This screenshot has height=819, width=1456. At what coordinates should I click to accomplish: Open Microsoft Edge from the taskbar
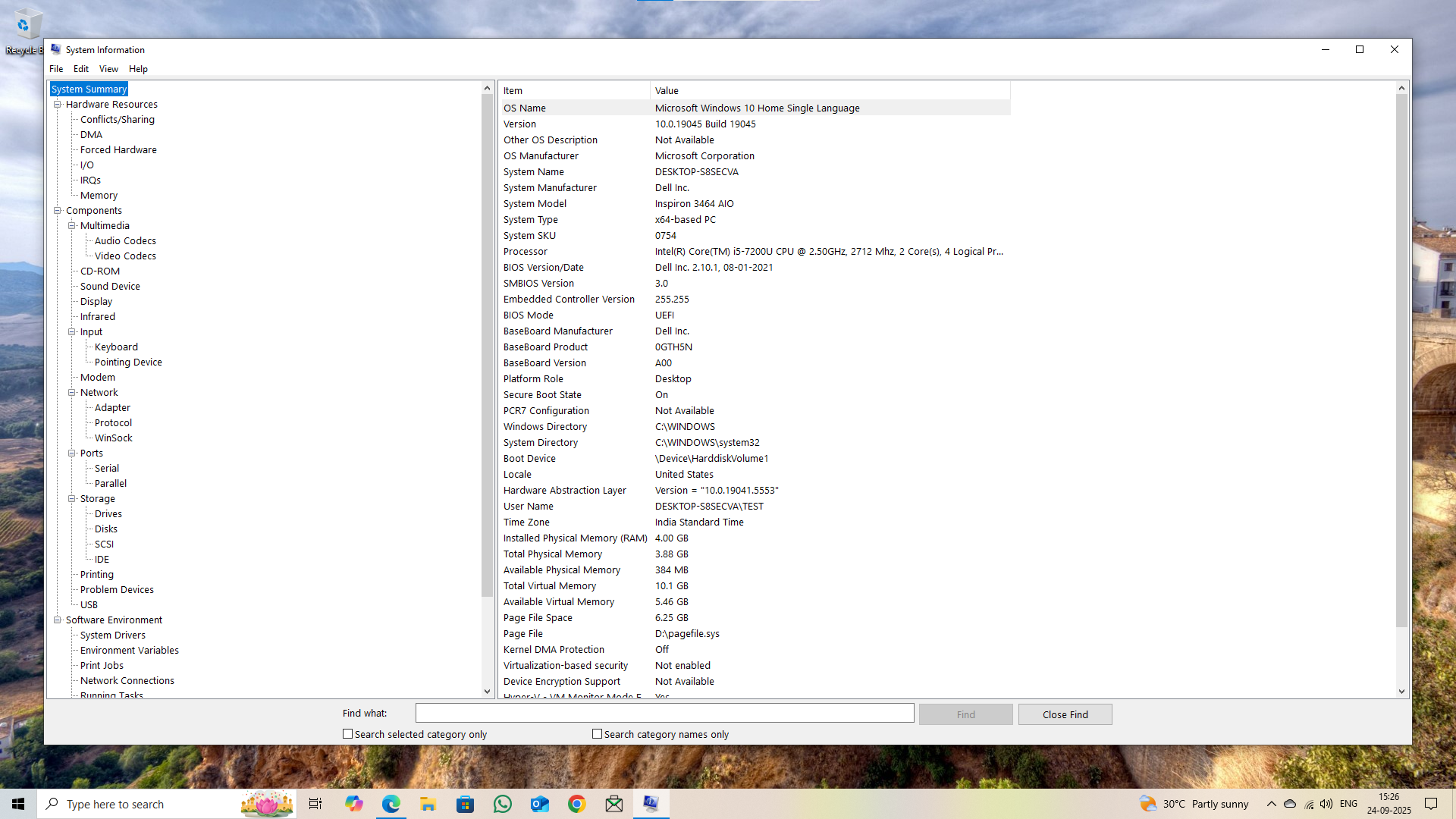[391, 803]
